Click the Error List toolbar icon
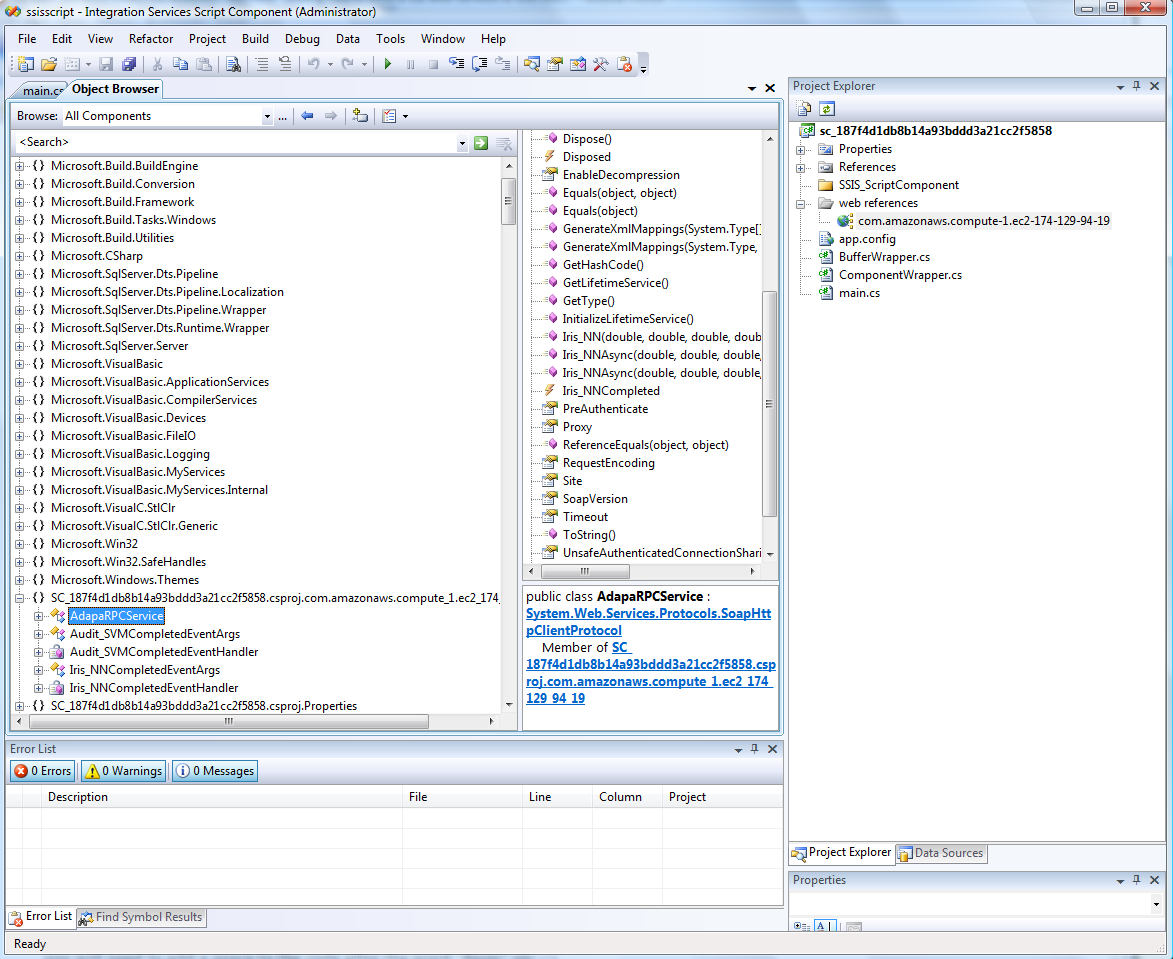Viewport: 1173px width, 959px height. tap(624, 64)
